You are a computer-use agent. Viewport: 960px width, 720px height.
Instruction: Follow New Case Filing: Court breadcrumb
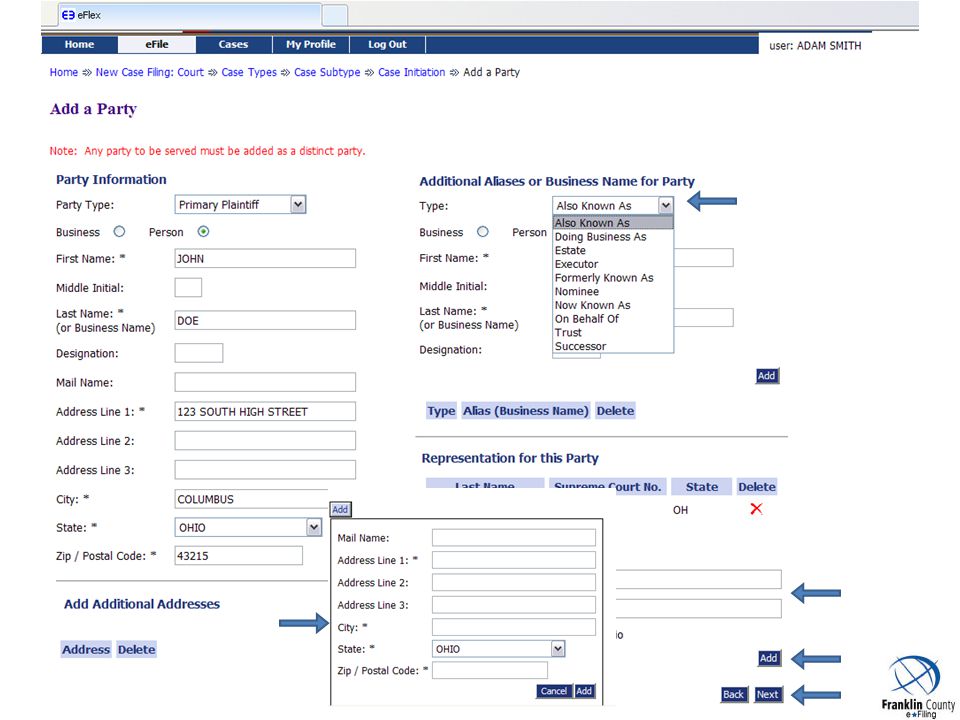tap(149, 72)
